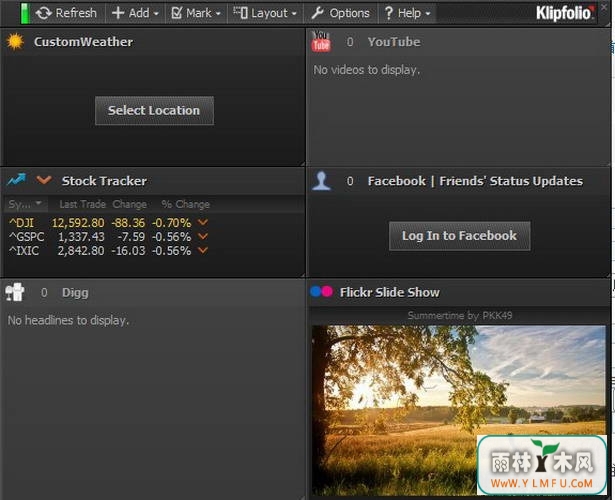The image size is (615, 500).
Task: Click the Digg klip icon
Action: point(15,292)
